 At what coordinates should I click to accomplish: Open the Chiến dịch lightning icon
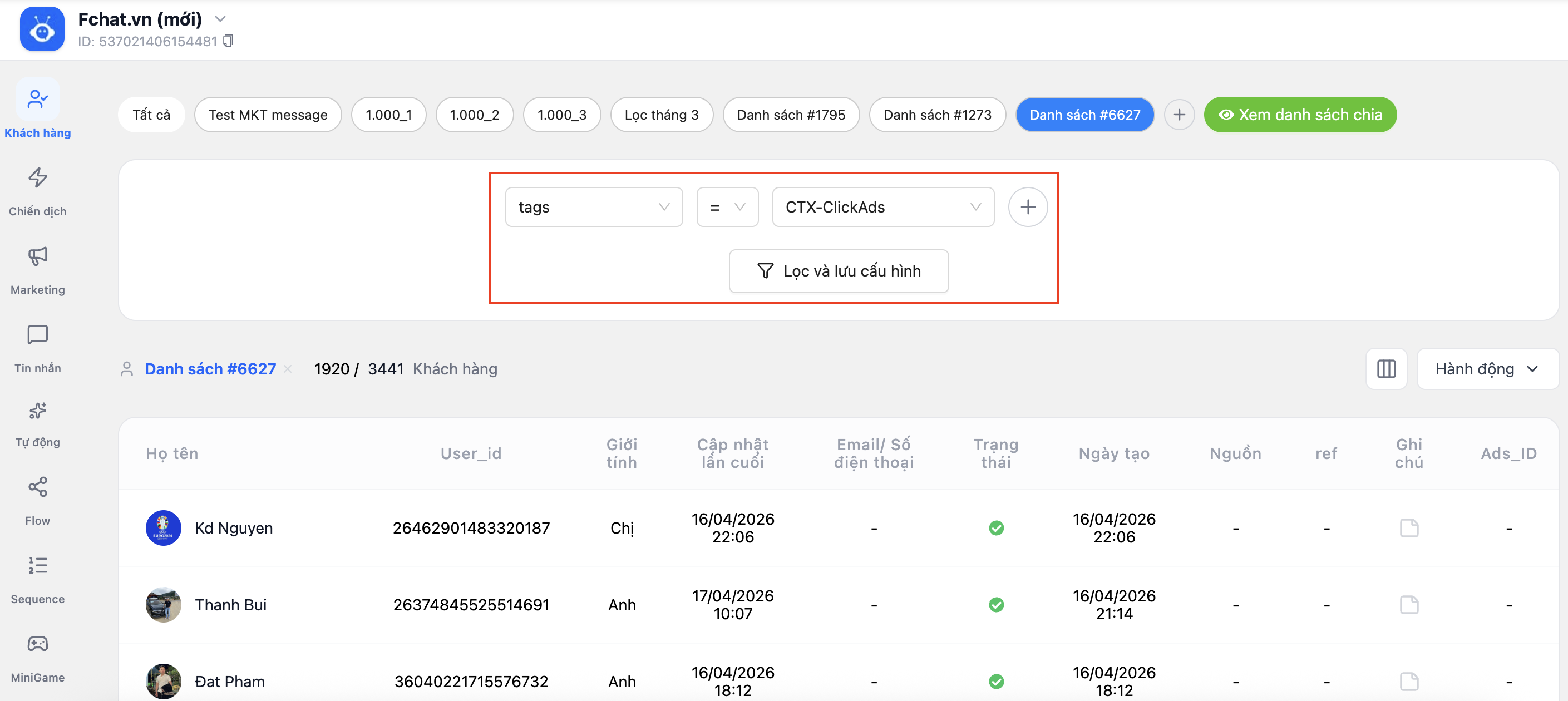tap(37, 177)
